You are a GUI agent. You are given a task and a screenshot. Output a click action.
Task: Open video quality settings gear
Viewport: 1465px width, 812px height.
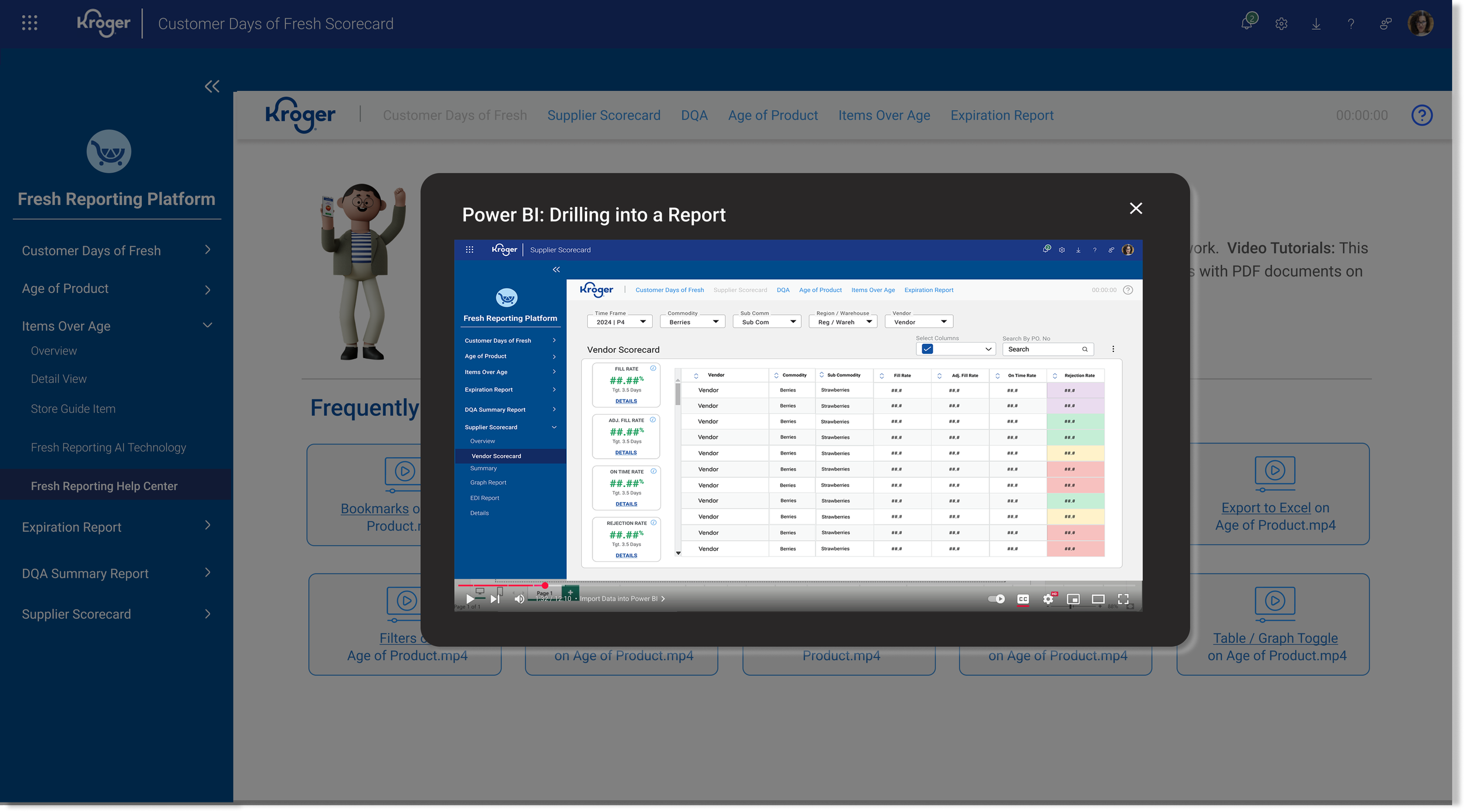pos(1048,599)
